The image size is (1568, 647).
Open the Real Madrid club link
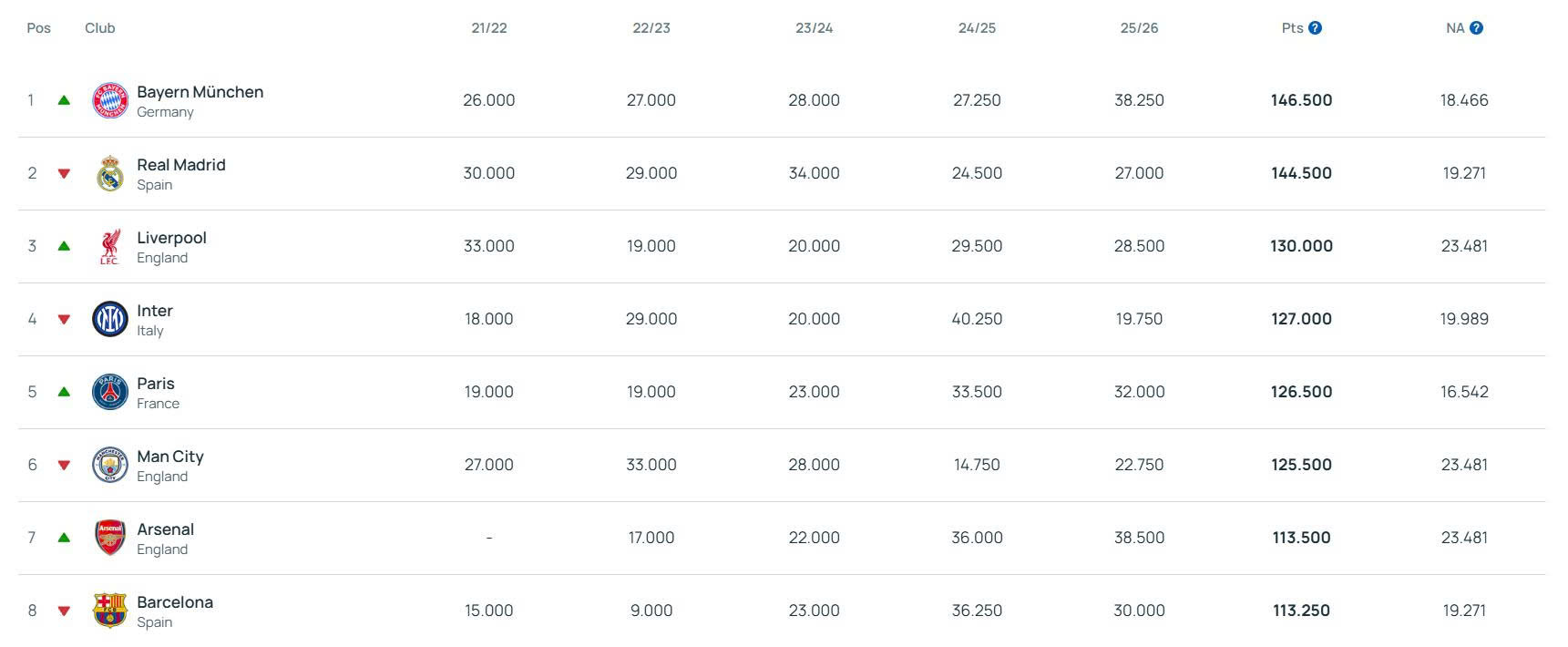180,165
